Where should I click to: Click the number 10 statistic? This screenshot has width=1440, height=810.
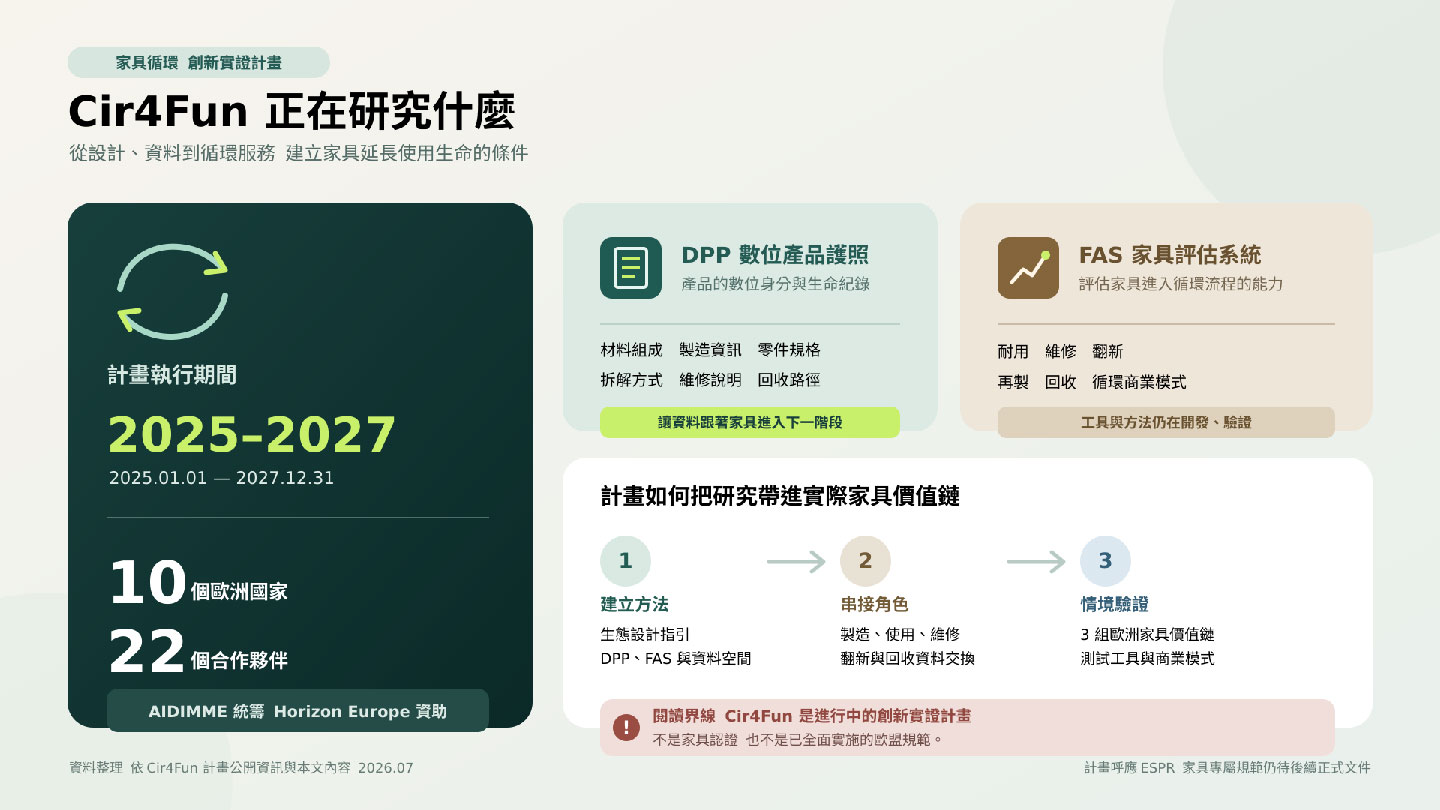point(147,583)
